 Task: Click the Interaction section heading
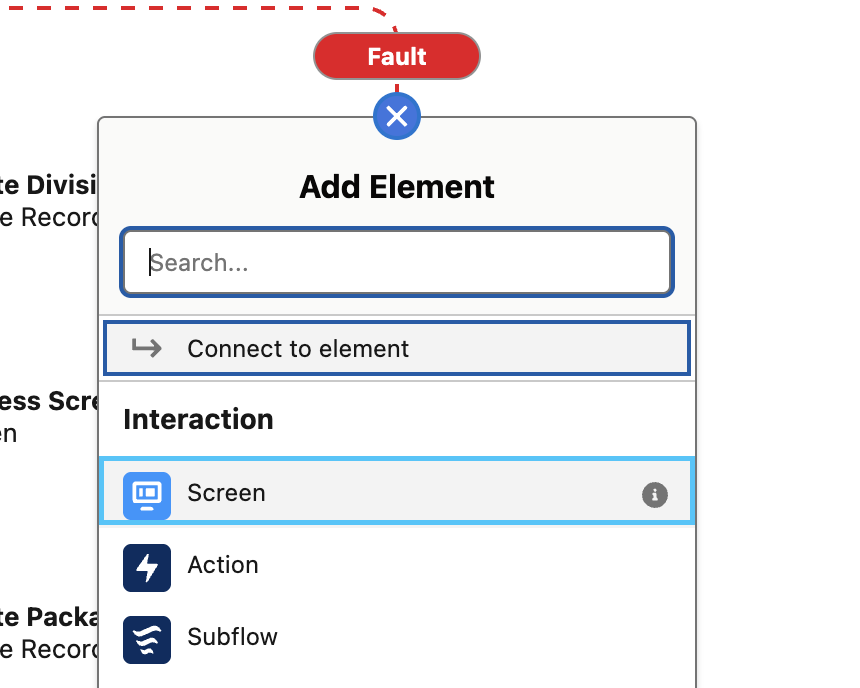198,419
